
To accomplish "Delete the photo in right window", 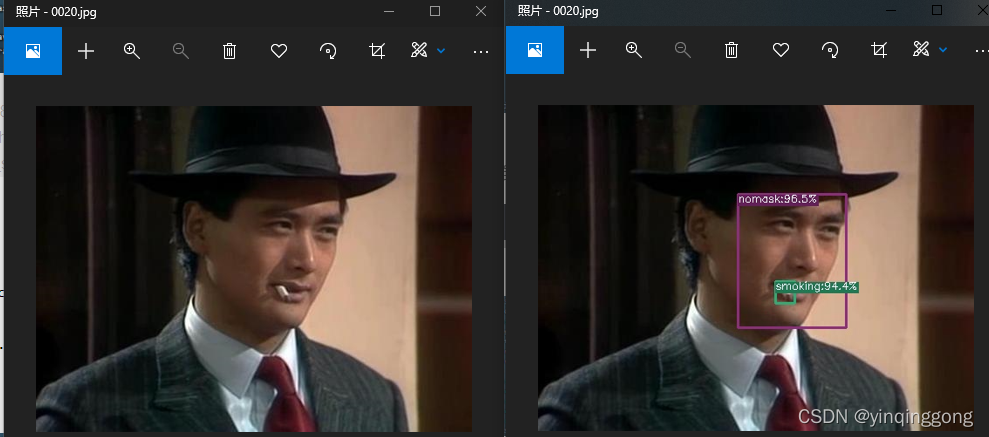I will [732, 51].
